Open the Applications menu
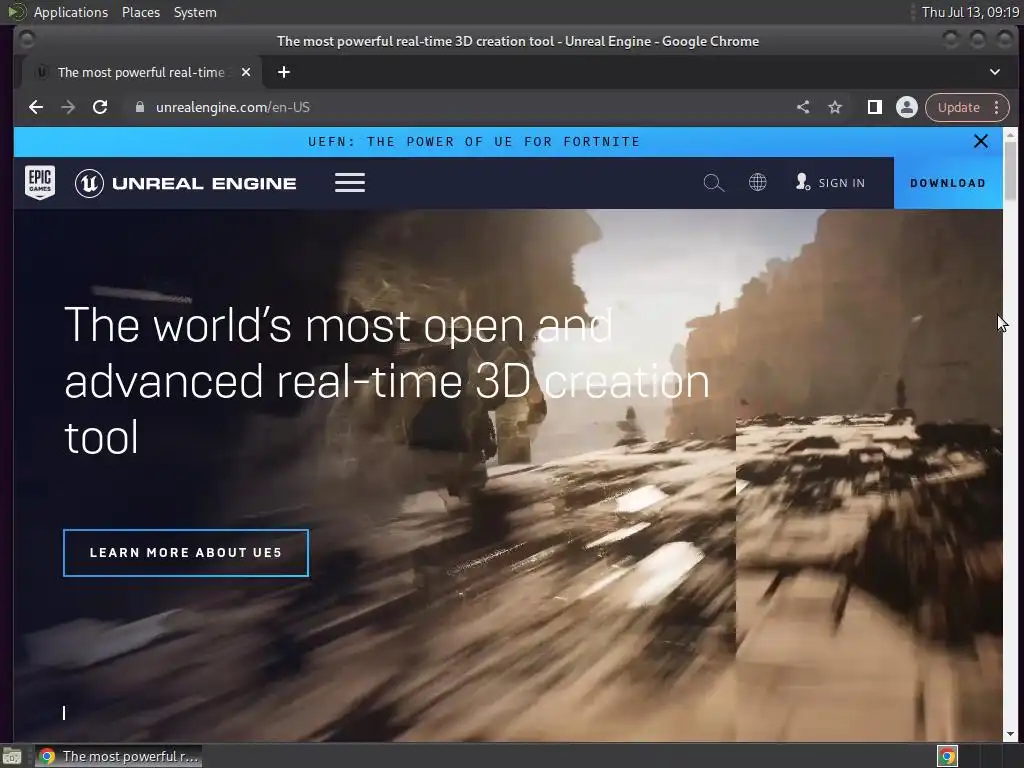This screenshot has width=1024, height=768. [71, 12]
